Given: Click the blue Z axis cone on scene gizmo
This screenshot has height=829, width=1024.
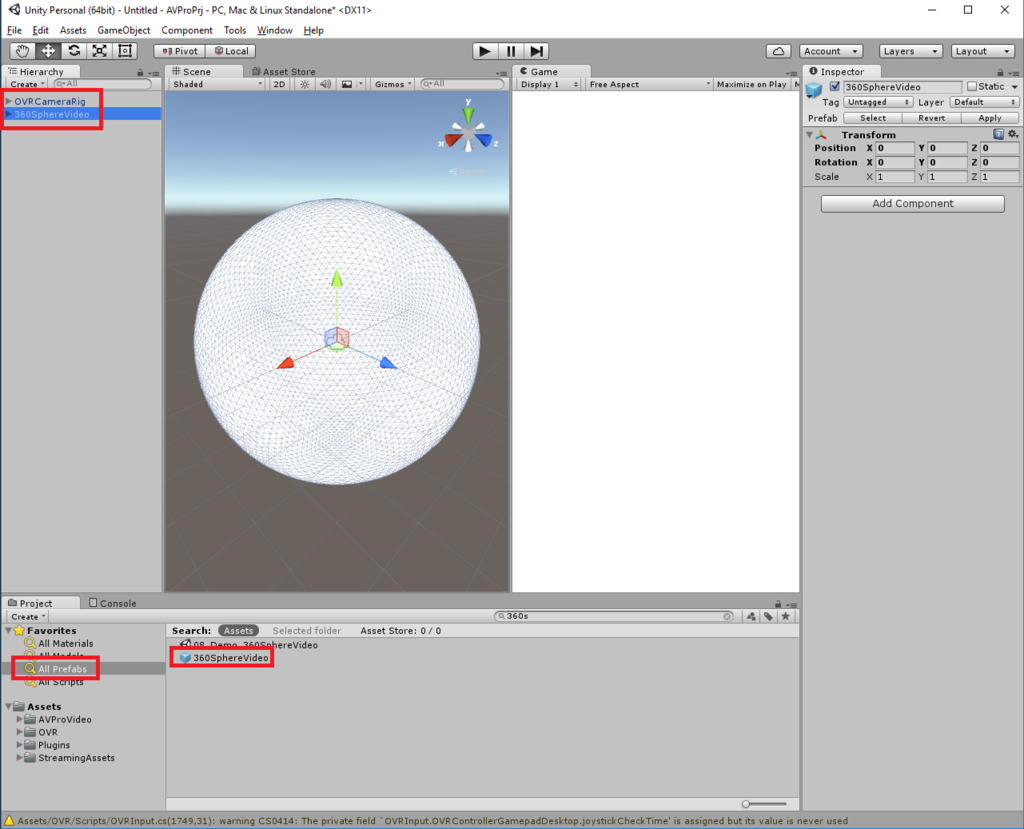Looking at the screenshot, I should click(x=484, y=139).
